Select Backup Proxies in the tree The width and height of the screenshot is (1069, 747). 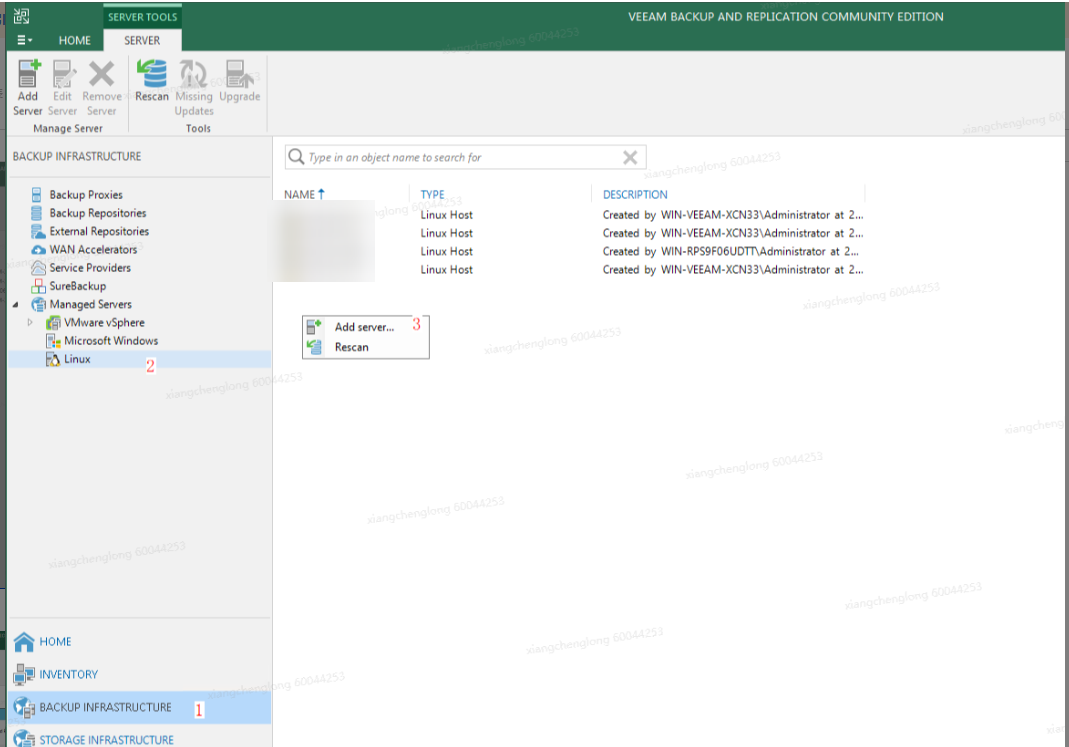pos(85,195)
